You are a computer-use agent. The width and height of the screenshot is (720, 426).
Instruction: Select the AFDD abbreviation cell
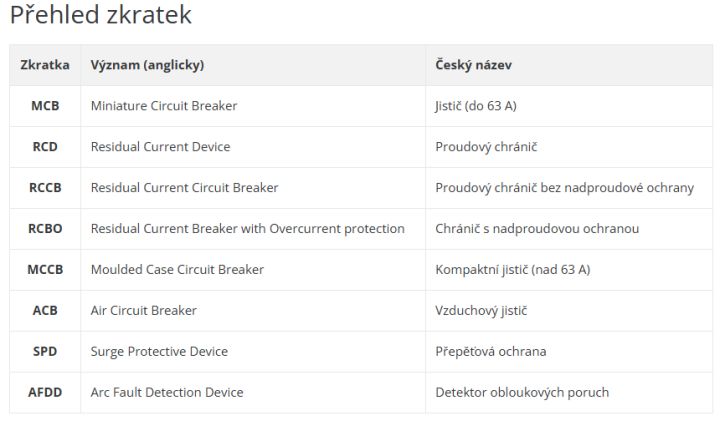pos(45,392)
